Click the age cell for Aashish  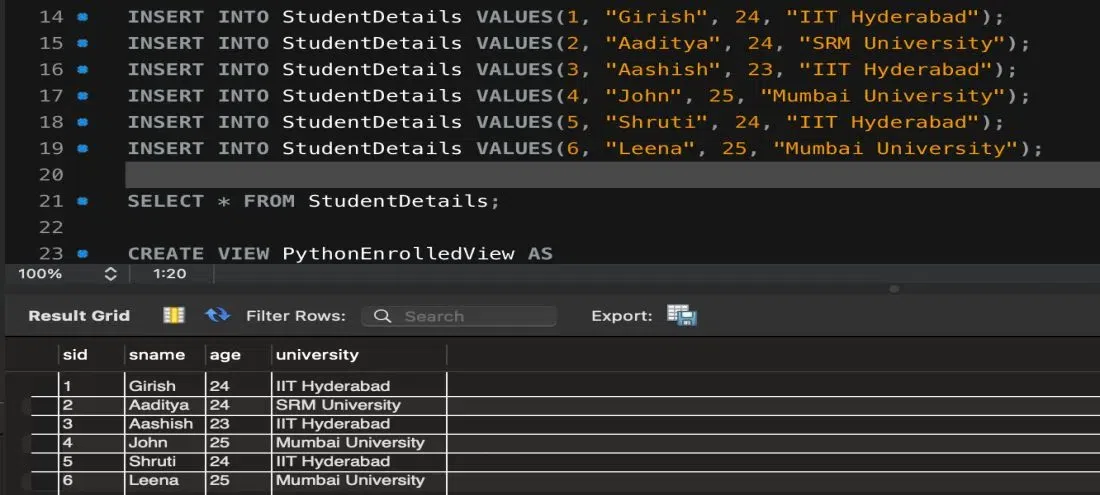220,424
